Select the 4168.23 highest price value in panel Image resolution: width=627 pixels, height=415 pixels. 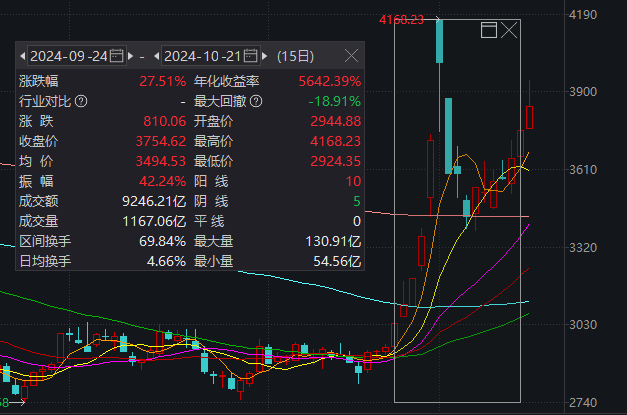click(336, 141)
